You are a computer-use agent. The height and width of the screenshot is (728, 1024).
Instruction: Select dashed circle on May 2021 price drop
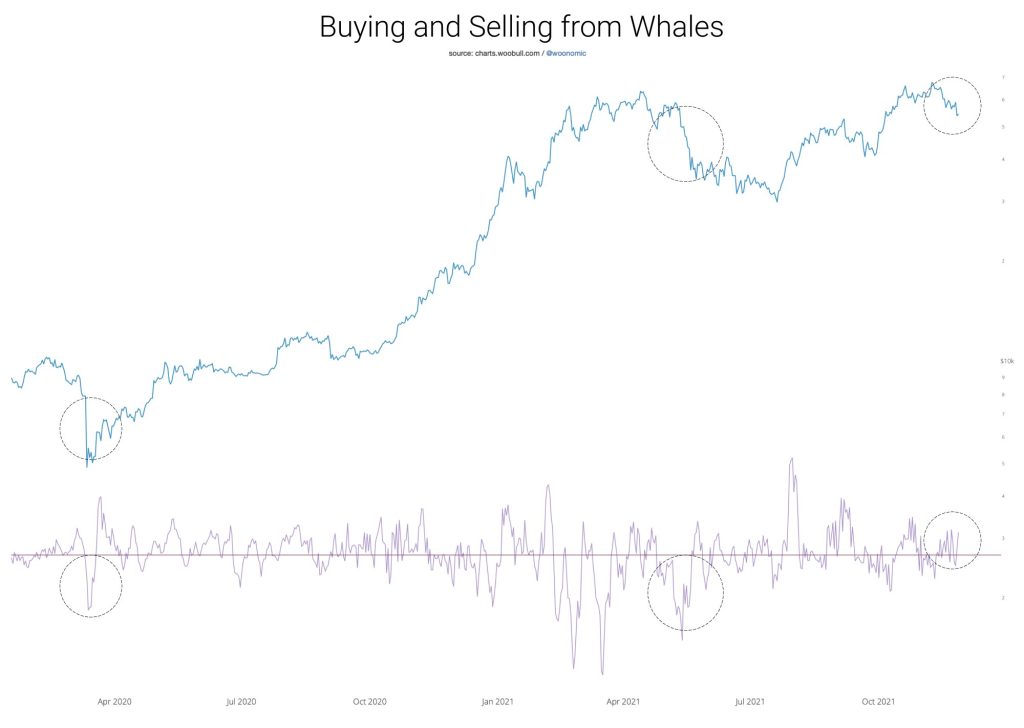[x=685, y=143]
